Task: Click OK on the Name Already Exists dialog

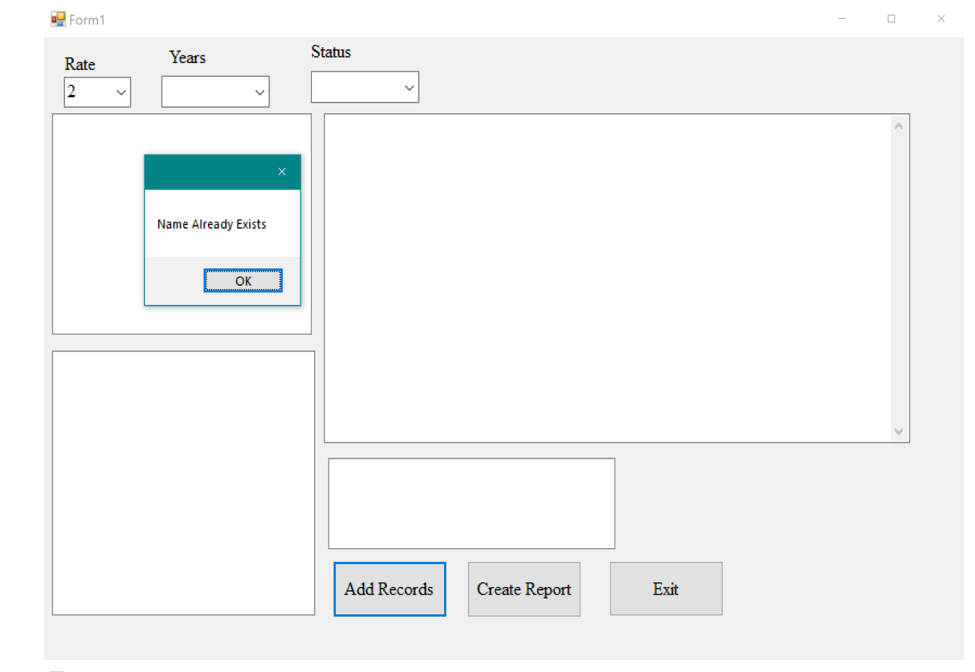Action: click(243, 280)
